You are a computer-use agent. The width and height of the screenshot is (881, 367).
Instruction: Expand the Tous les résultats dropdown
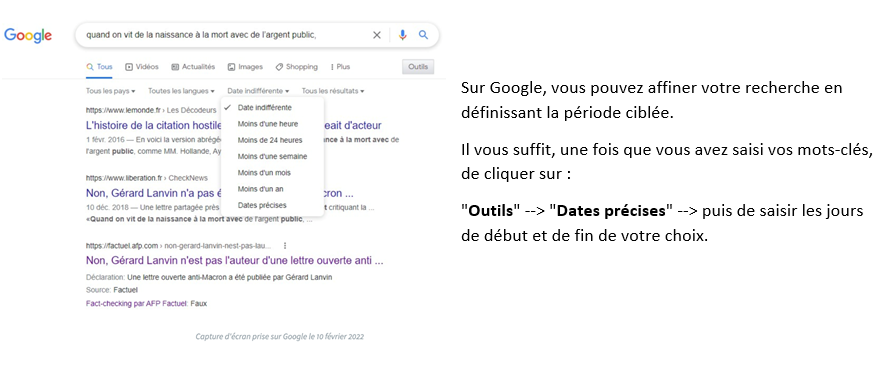coord(333,90)
